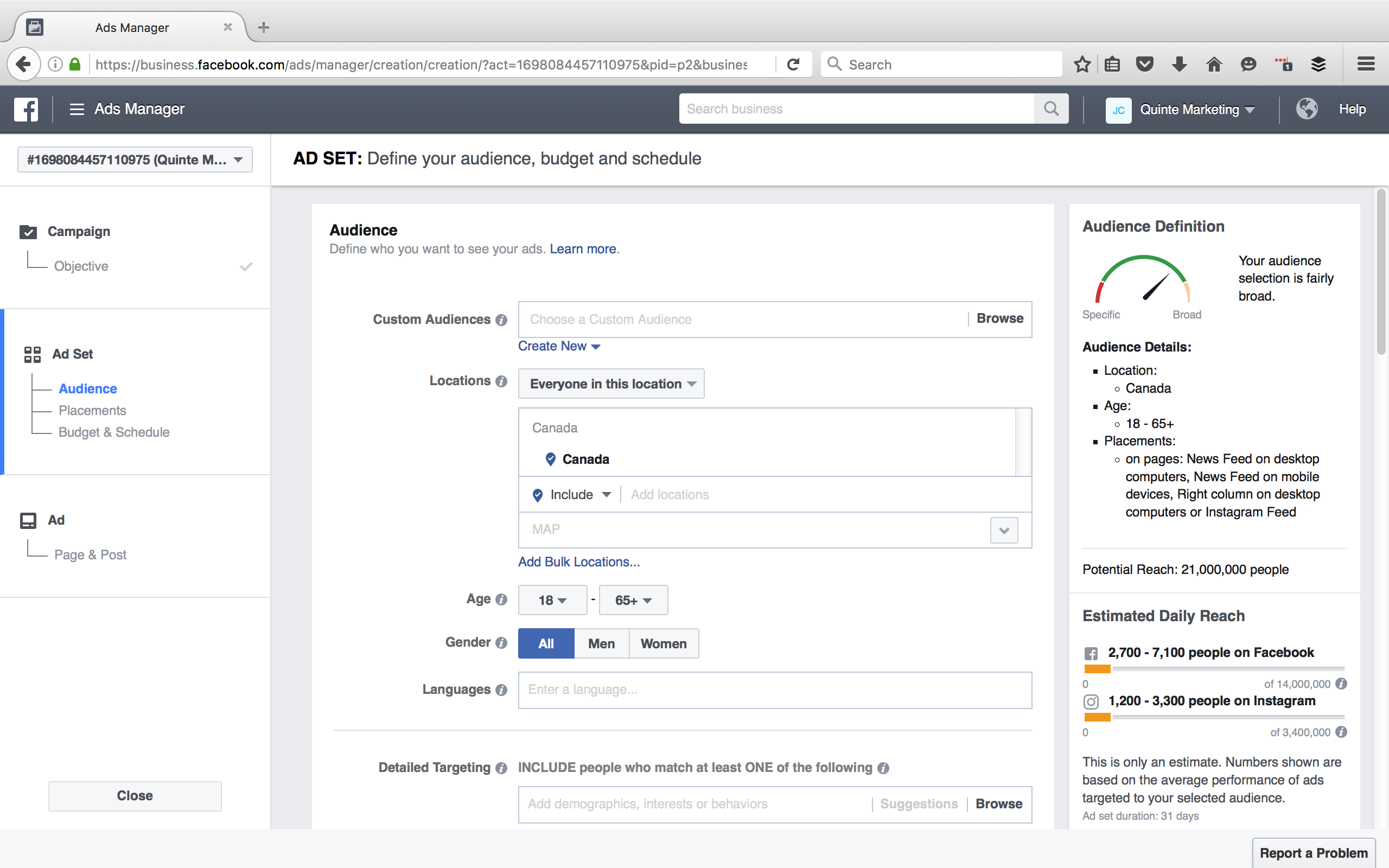Open the globe notifications icon
The image size is (1389, 868).
point(1307,109)
